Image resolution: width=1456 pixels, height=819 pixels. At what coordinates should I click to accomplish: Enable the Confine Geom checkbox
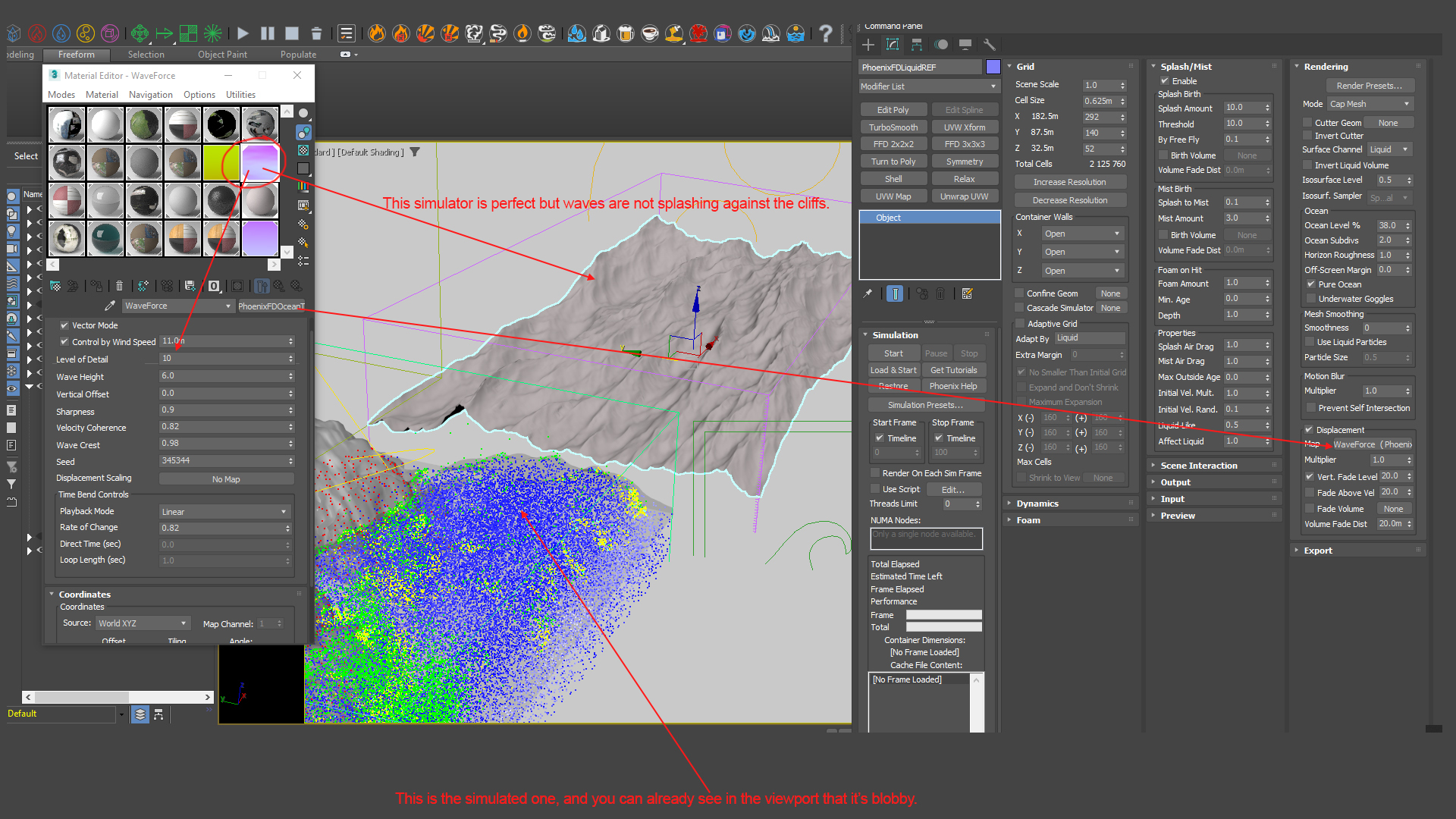pos(1019,293)
